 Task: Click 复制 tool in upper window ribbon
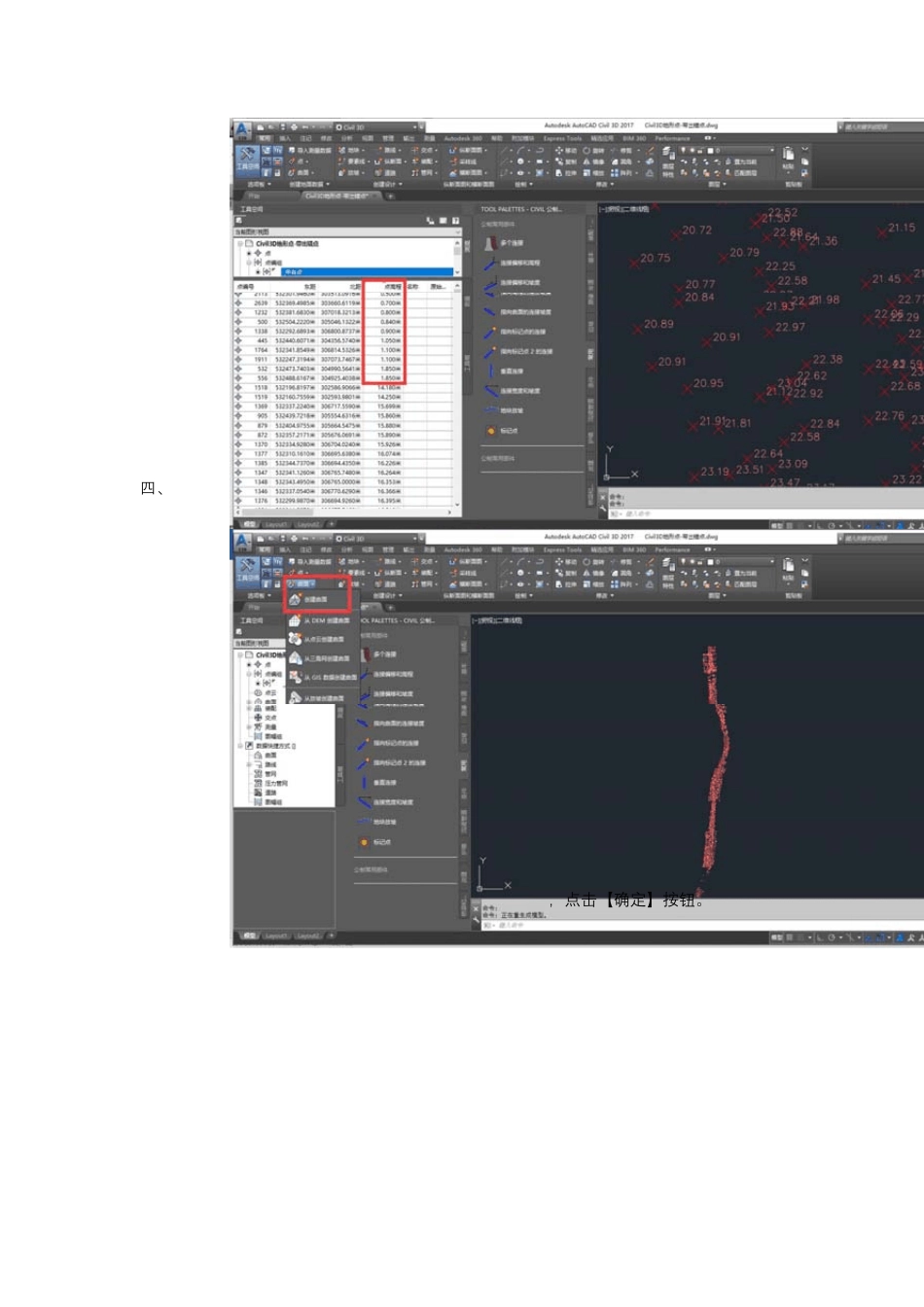point(566,162)
